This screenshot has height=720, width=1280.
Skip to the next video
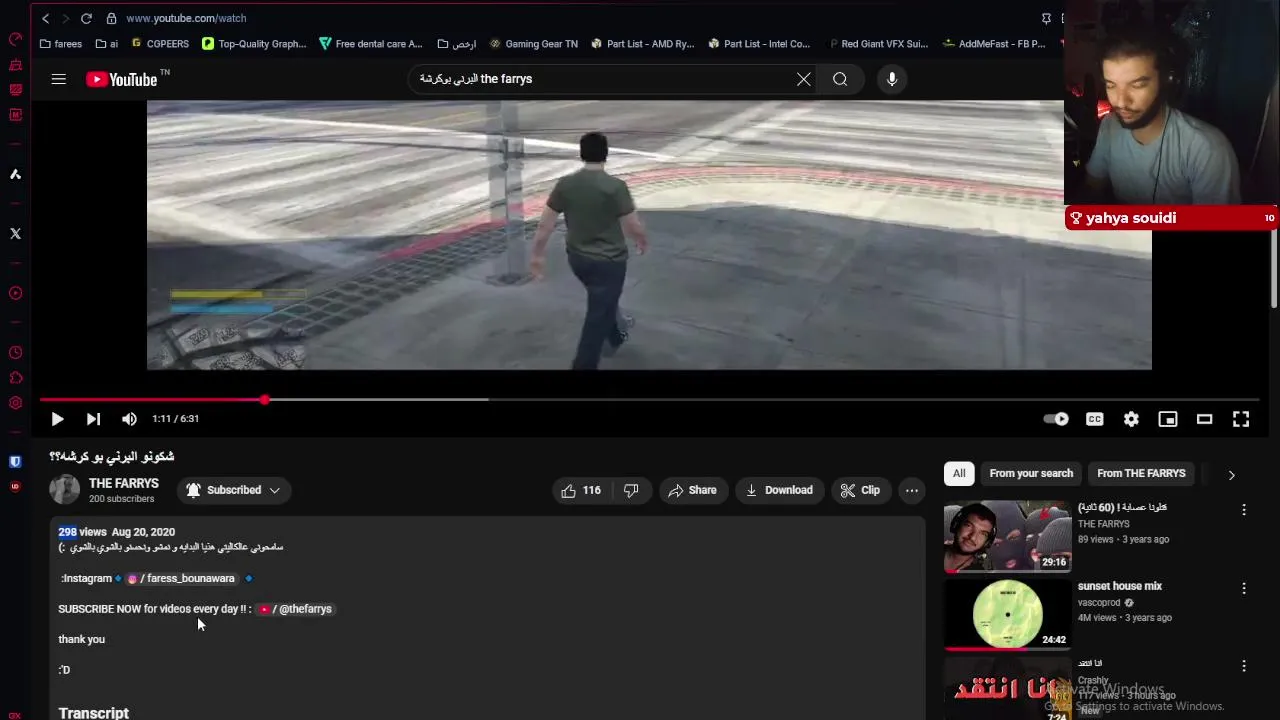pyautogui.click(x=93, y=419)
